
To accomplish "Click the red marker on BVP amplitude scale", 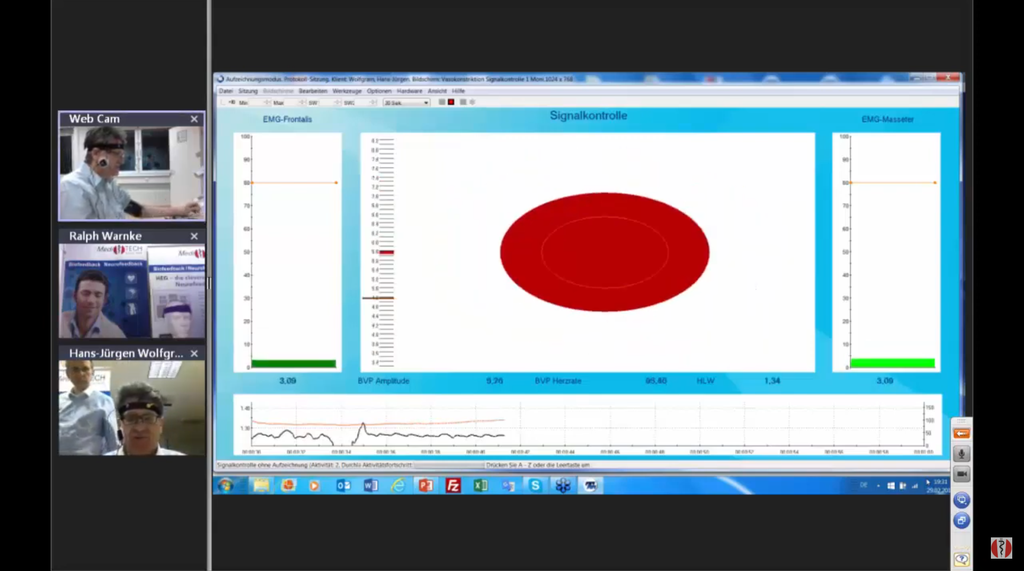I will tap(387, 252).
